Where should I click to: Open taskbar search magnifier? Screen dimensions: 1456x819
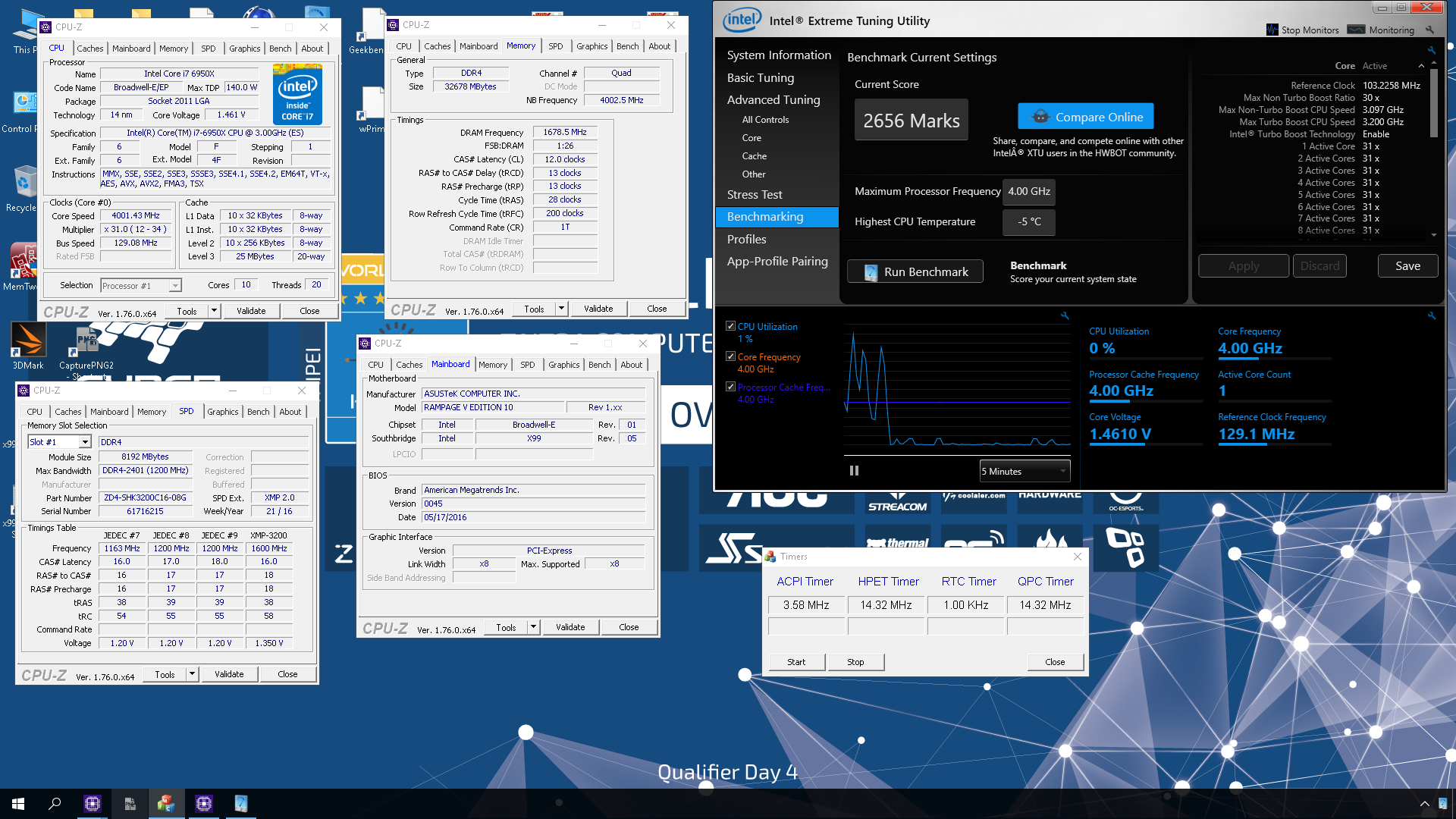(x=55, y=804)
